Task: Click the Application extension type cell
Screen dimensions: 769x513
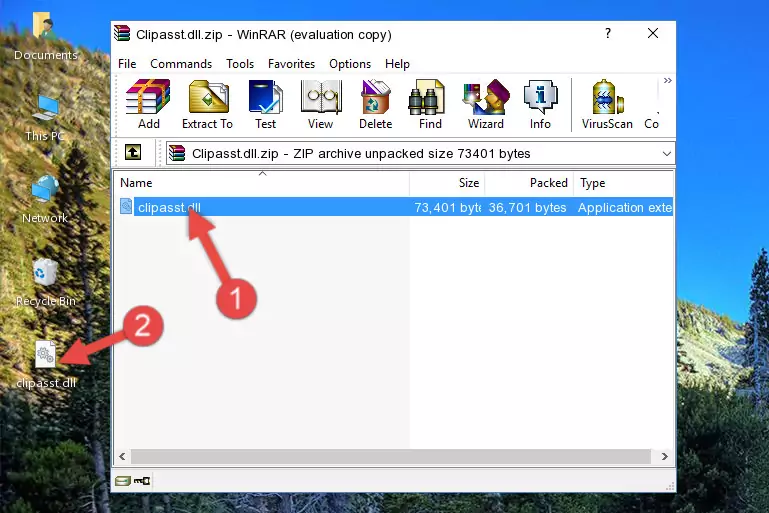Action: 625,207
